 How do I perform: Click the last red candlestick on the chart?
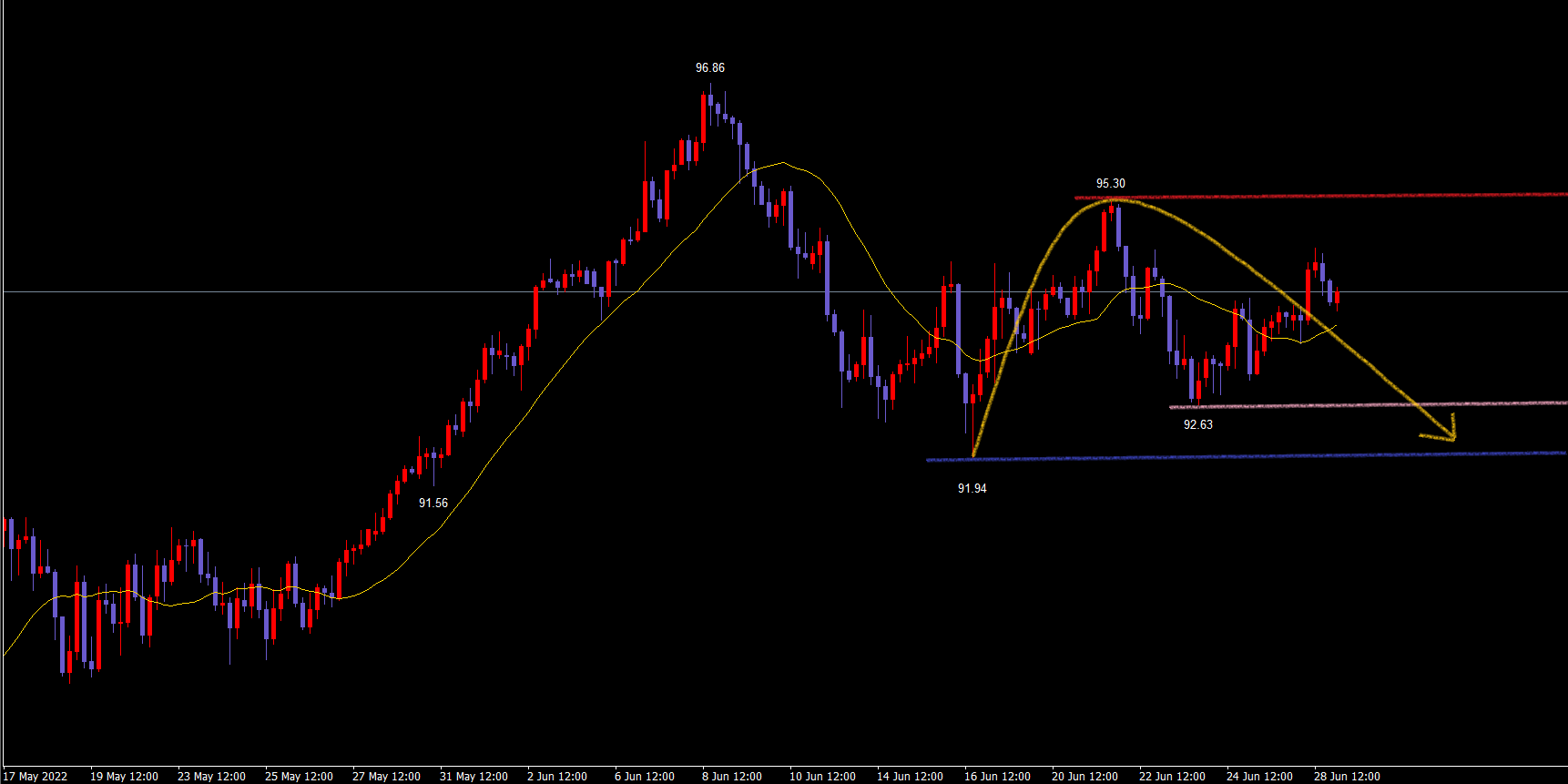[1337, 298]
